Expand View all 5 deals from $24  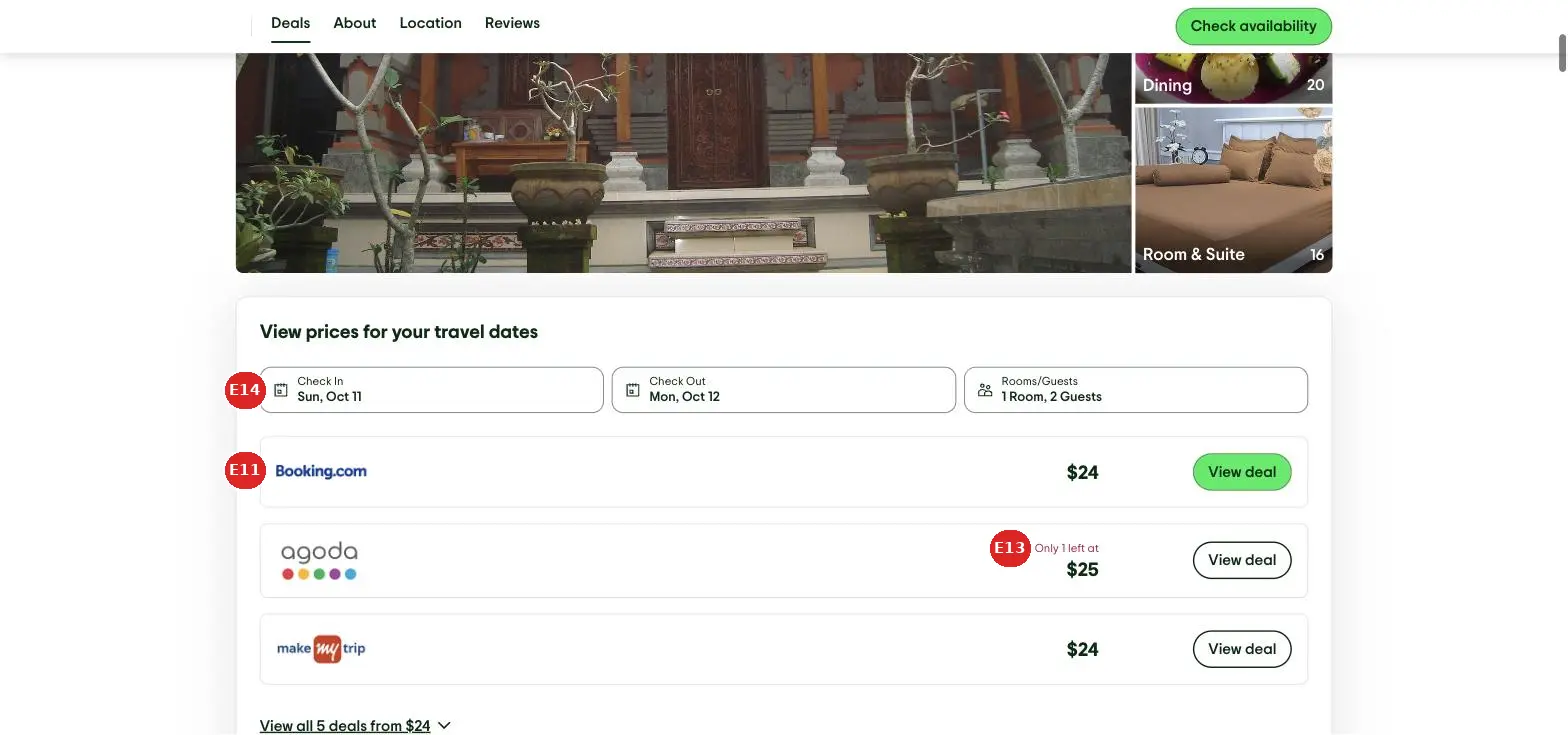tap(345, 726)
